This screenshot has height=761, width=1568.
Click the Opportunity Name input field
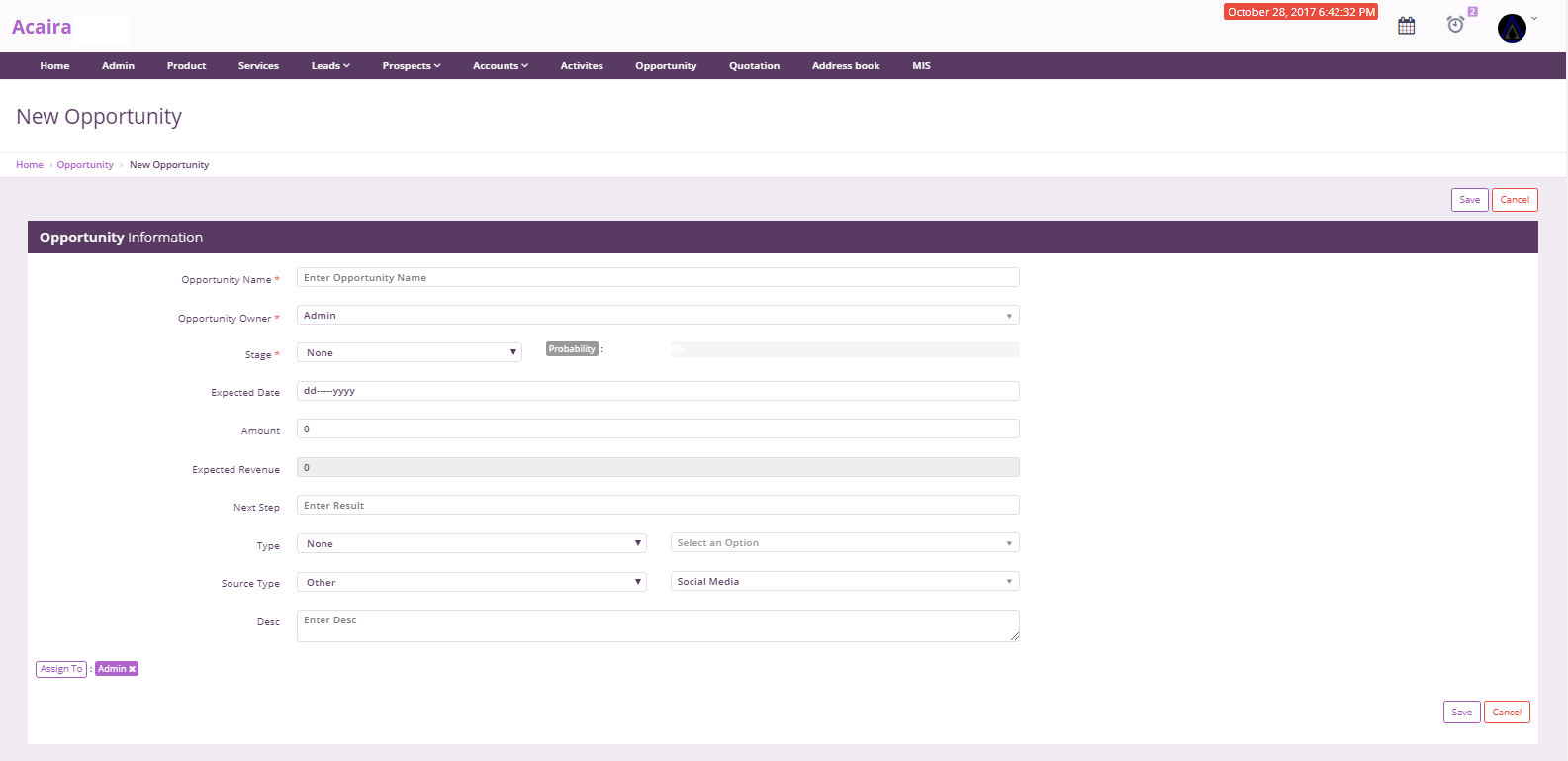click(657, 278)
